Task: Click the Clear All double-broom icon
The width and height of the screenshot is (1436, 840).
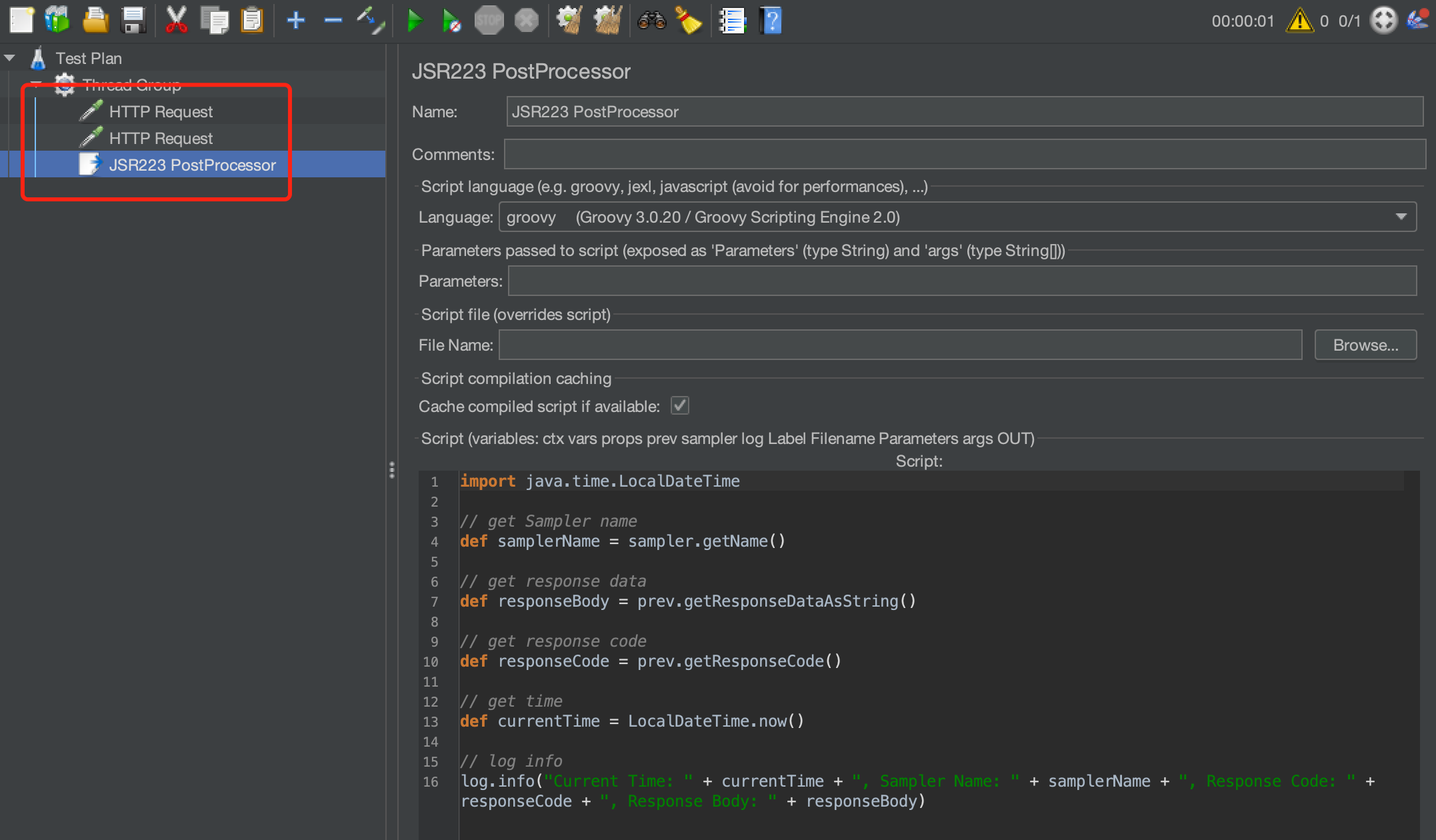Action: coord(607,20)
